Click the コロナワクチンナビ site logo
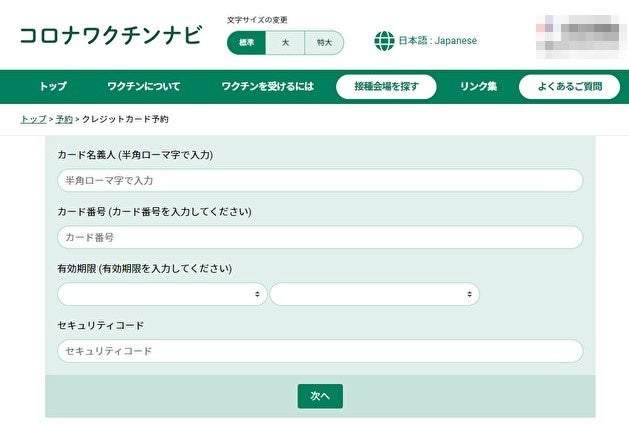This screenshot has height=424, width=629. (x=110, y=36)
